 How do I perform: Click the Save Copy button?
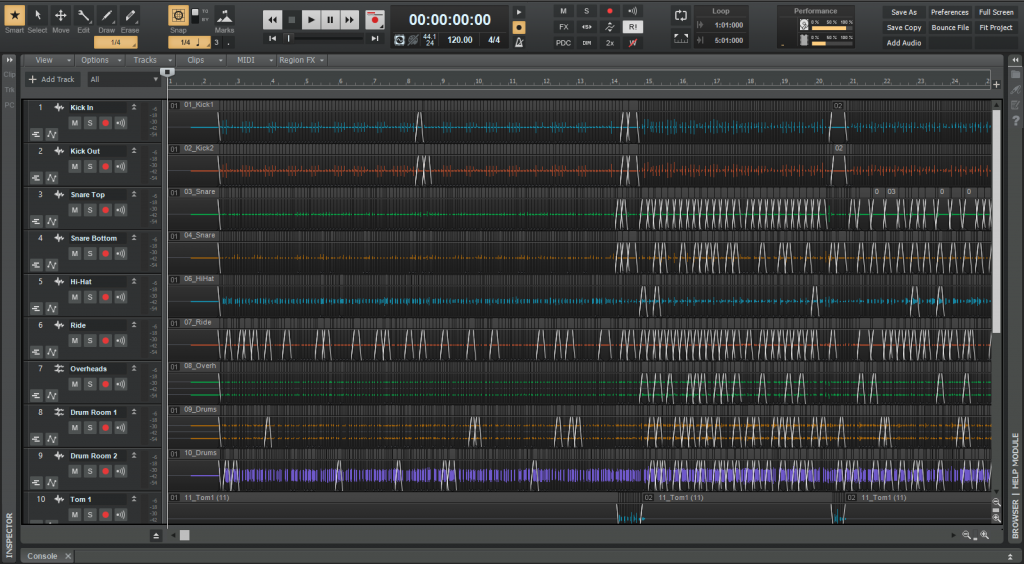point(904,27)
